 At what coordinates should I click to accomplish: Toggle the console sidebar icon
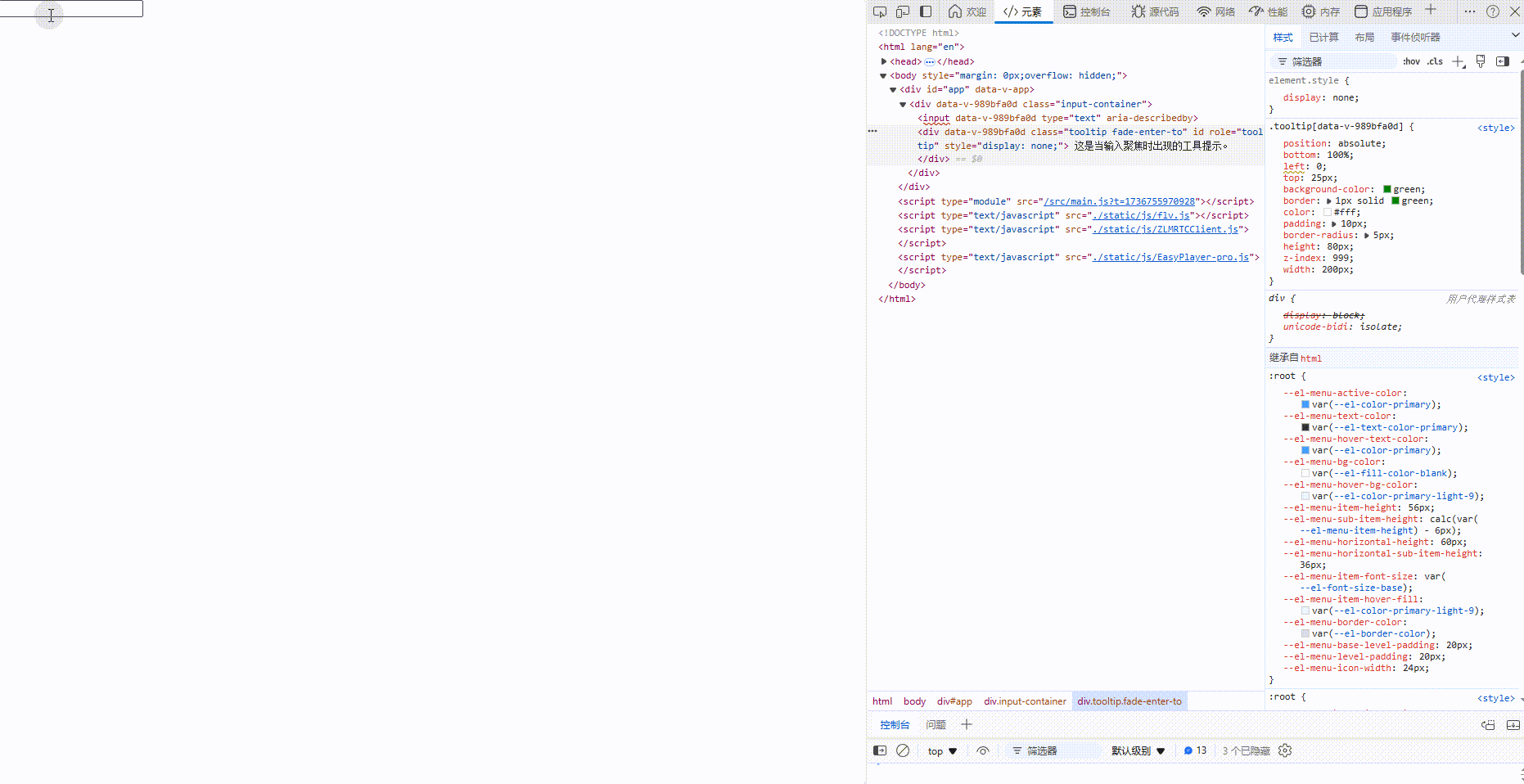pyautogui.click(x=880, y=750)
